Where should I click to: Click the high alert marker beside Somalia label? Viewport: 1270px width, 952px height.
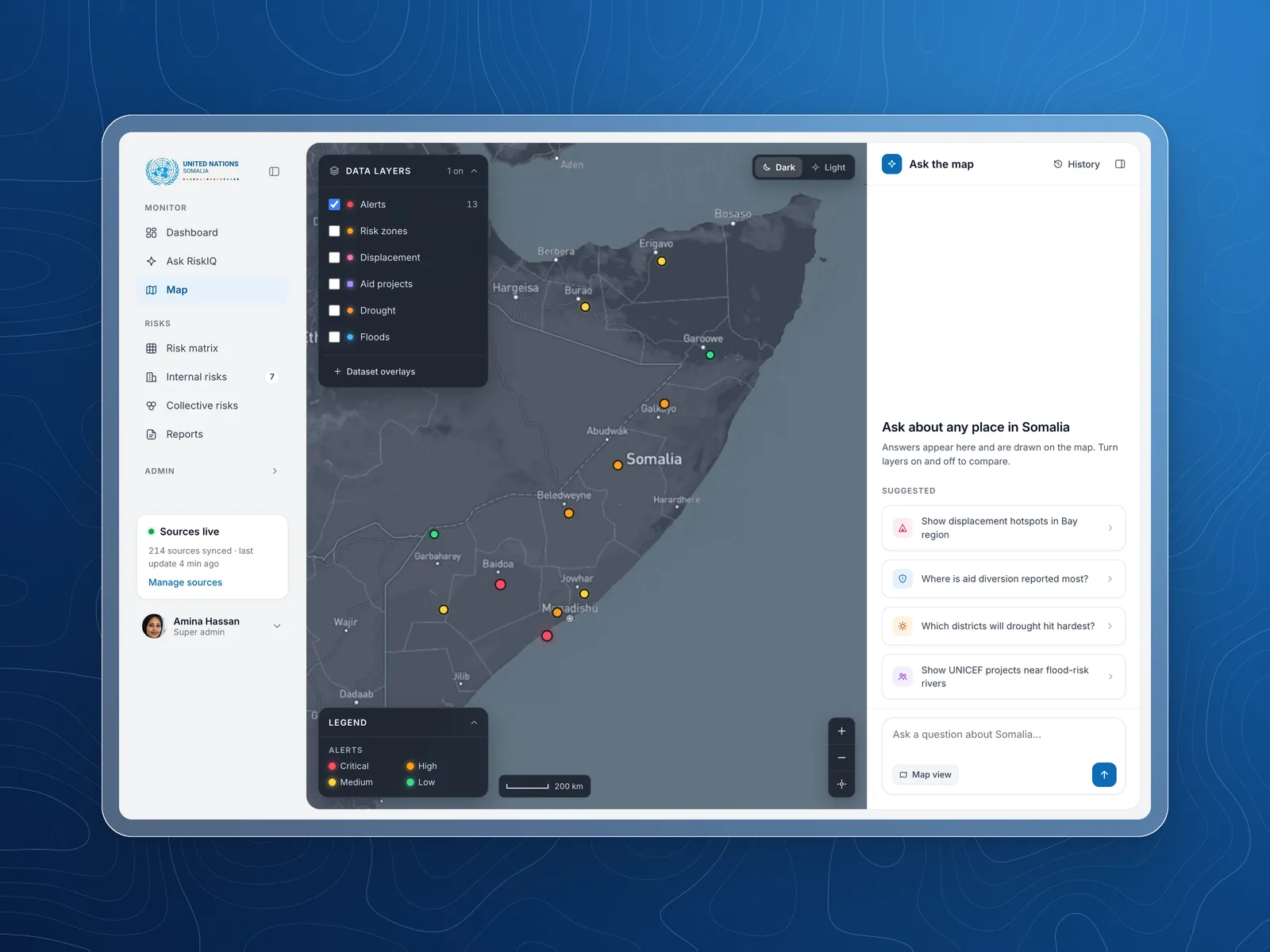[x=618, y=466]
